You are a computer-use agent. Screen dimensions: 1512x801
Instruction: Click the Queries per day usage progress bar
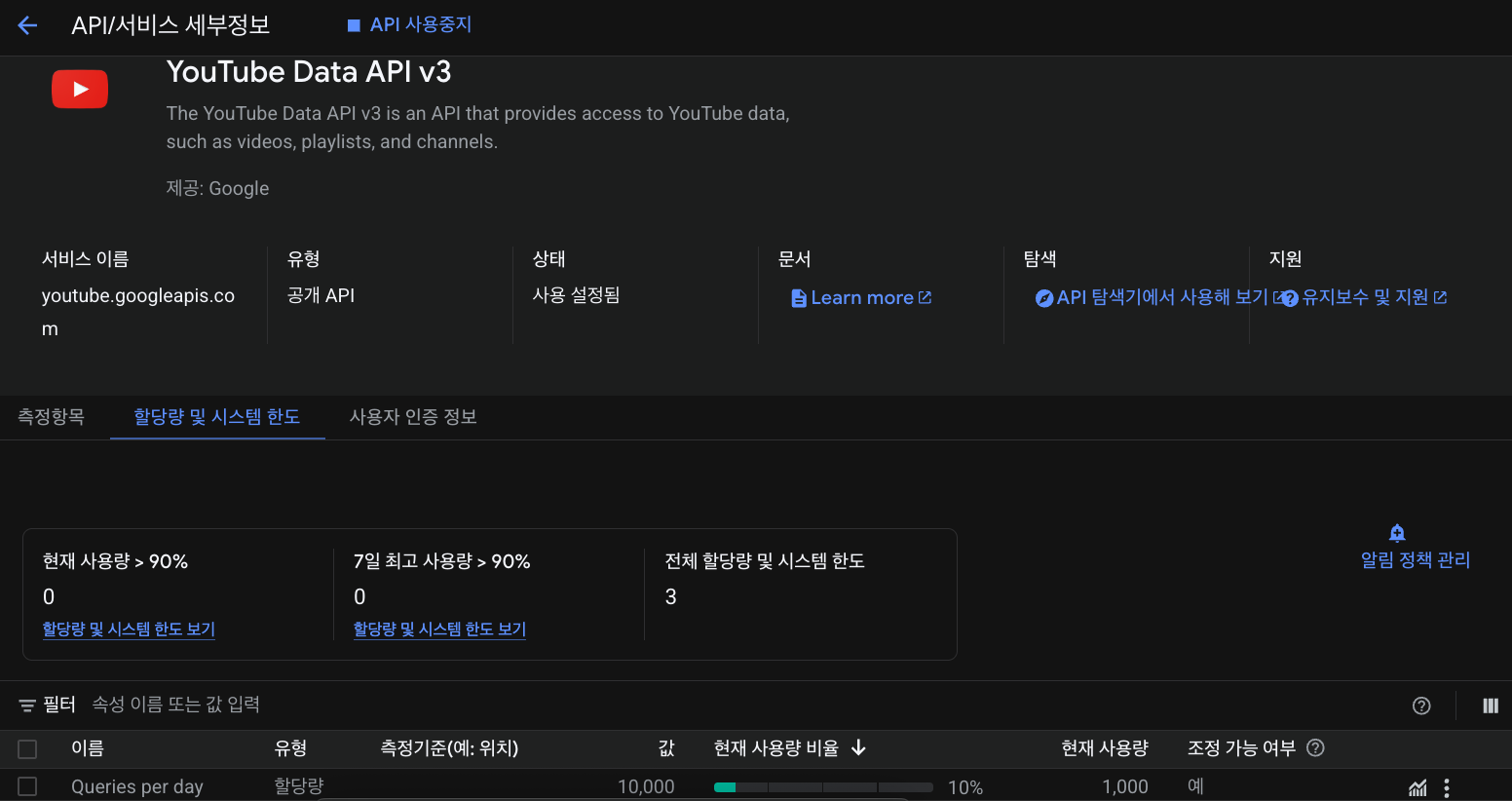(x=823, y=787)
